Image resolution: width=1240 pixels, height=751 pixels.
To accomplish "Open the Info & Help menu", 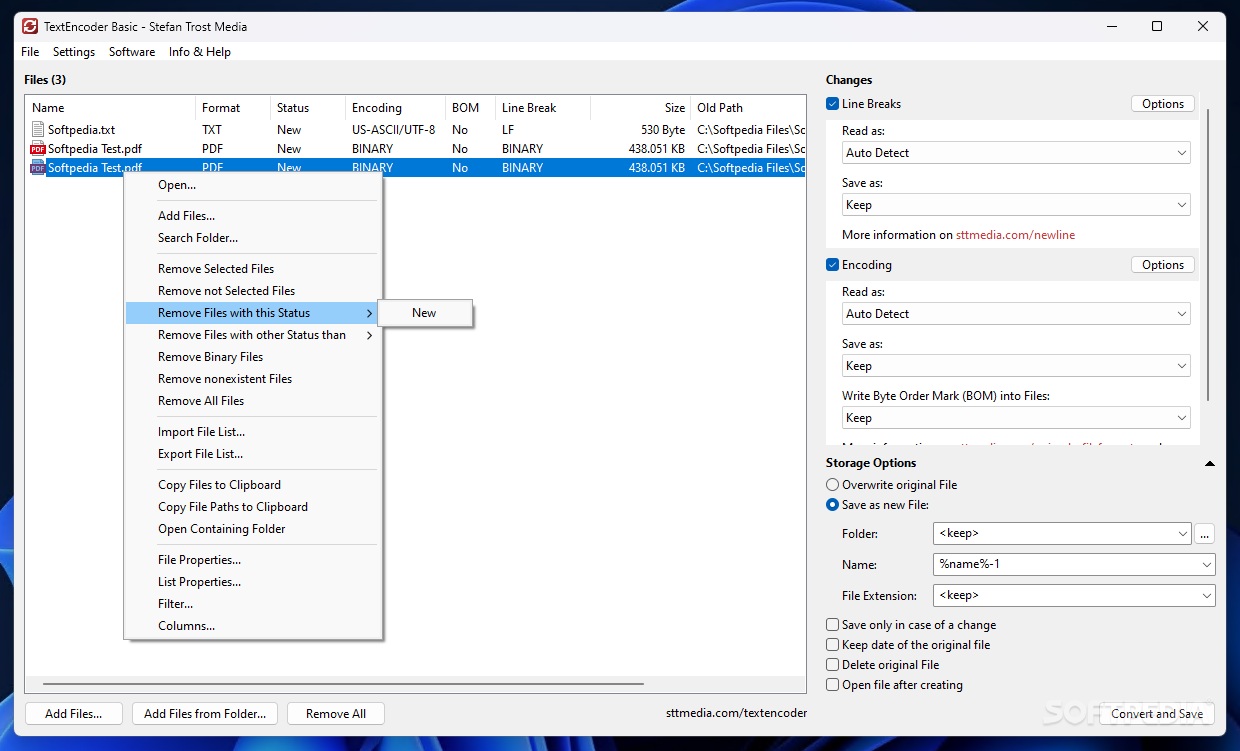I will [200, 52].
